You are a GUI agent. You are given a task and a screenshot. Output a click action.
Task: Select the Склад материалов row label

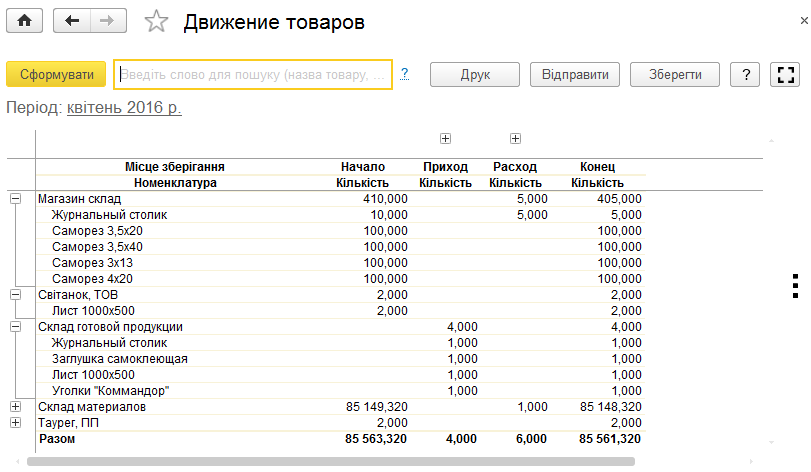click(92, 407)
